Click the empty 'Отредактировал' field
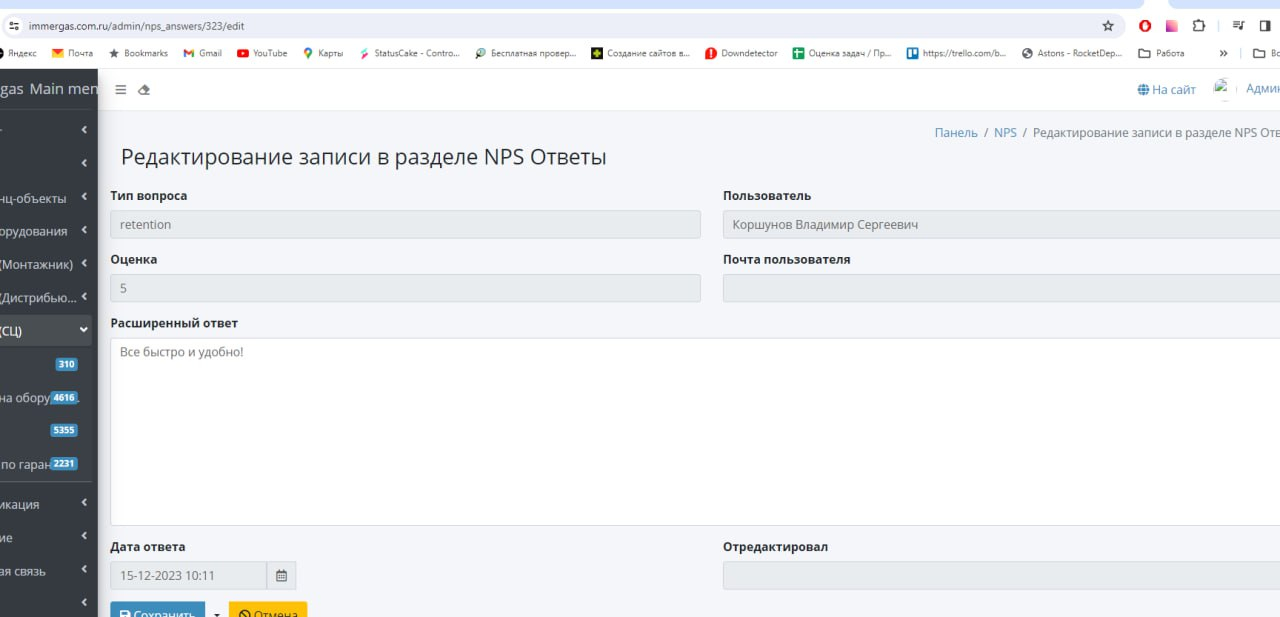This screenshot has height=617, width=1280. [1001, 576]
